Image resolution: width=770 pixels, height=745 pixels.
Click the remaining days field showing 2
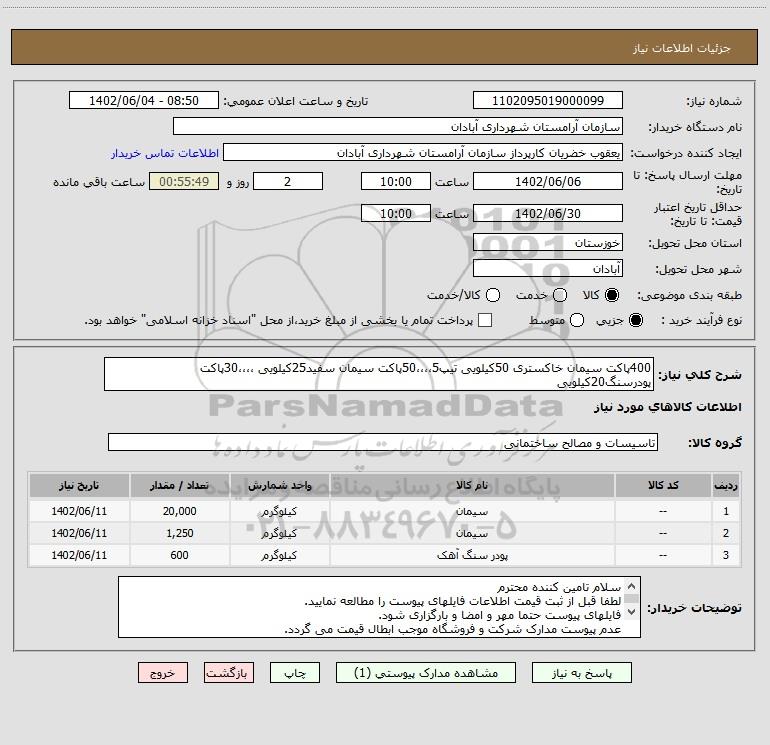(x=288, y=182)
